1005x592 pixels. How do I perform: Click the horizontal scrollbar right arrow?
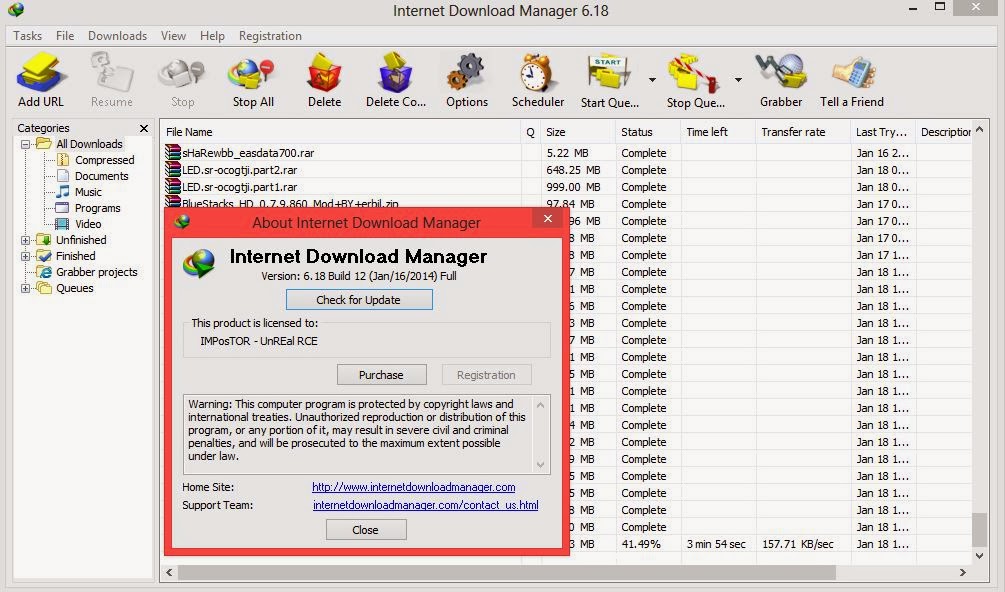point(962,572)
